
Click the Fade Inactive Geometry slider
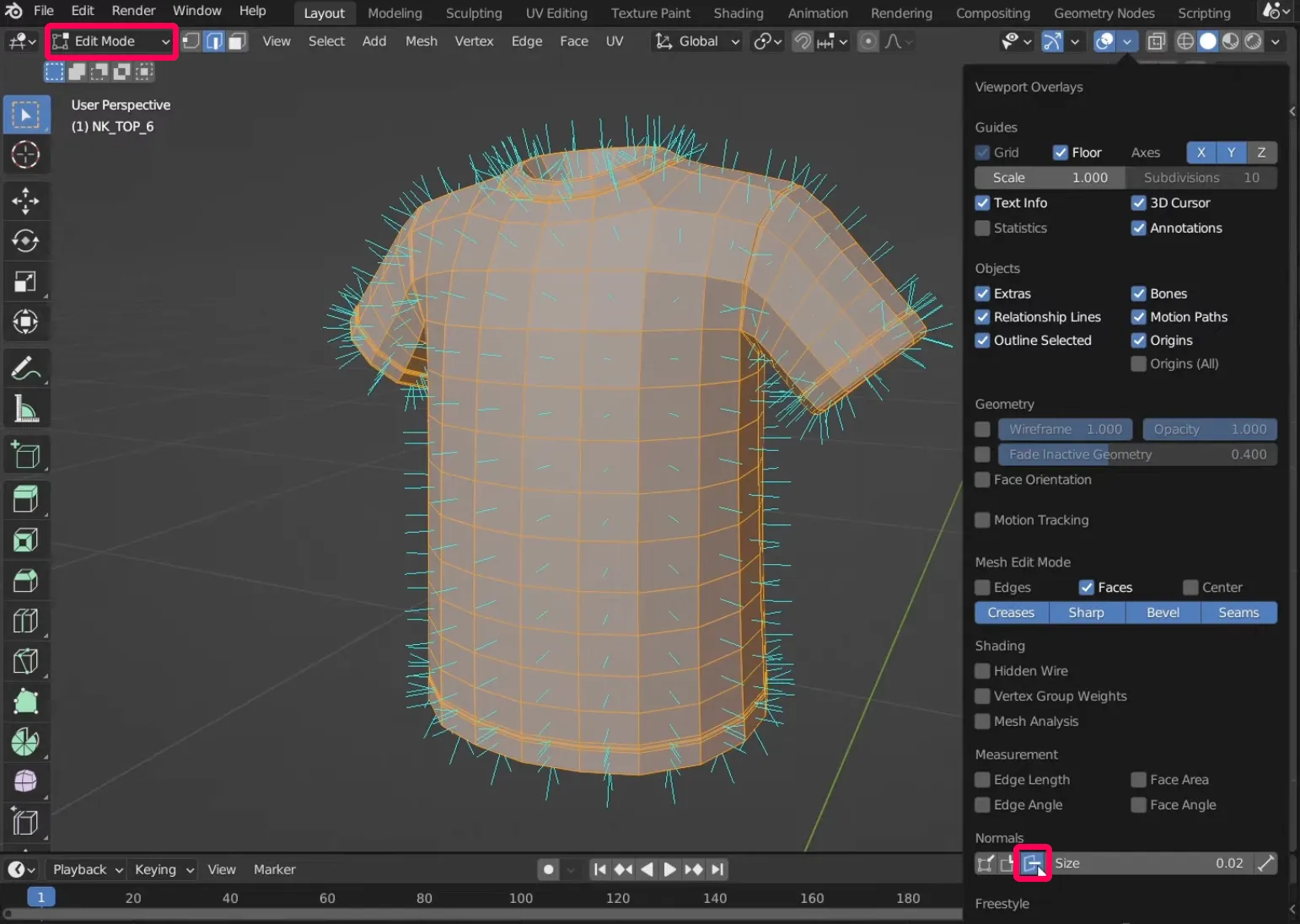click(1138, 454)
